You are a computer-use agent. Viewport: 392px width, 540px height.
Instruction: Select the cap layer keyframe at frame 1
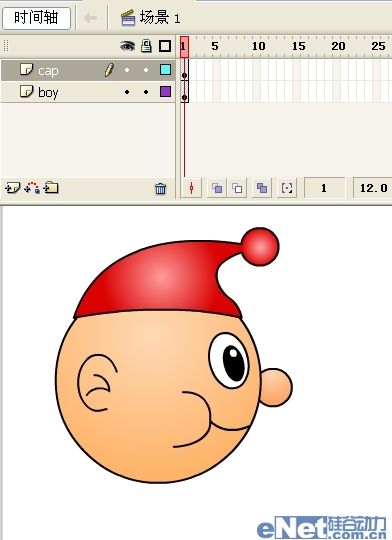coord(185,70)
